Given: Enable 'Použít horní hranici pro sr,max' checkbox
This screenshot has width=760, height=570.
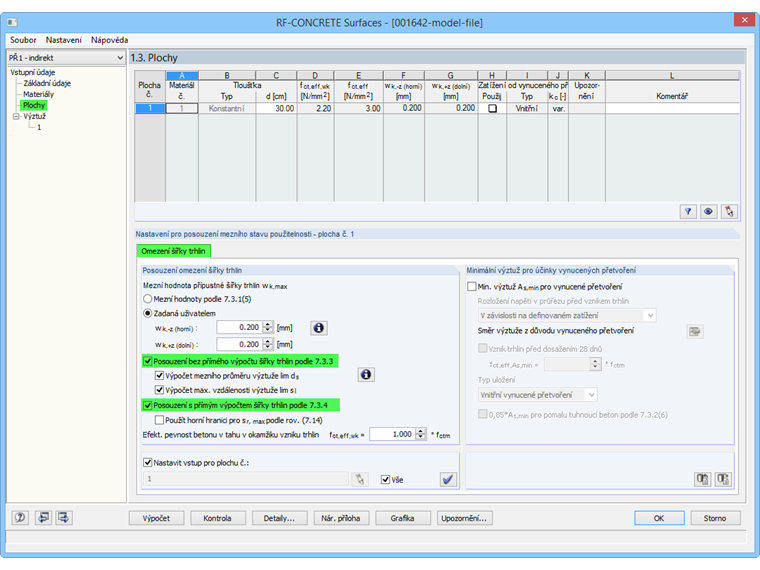Looking at the screenshot, I should [x=159, y=420].
